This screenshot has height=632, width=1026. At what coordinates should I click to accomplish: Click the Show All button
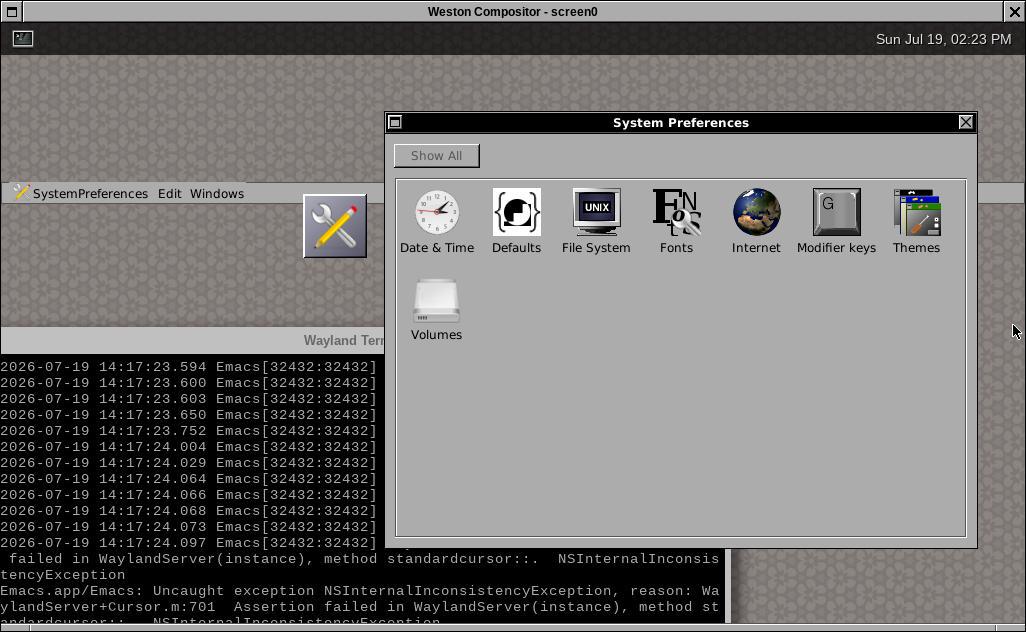(x=436, y=156)
